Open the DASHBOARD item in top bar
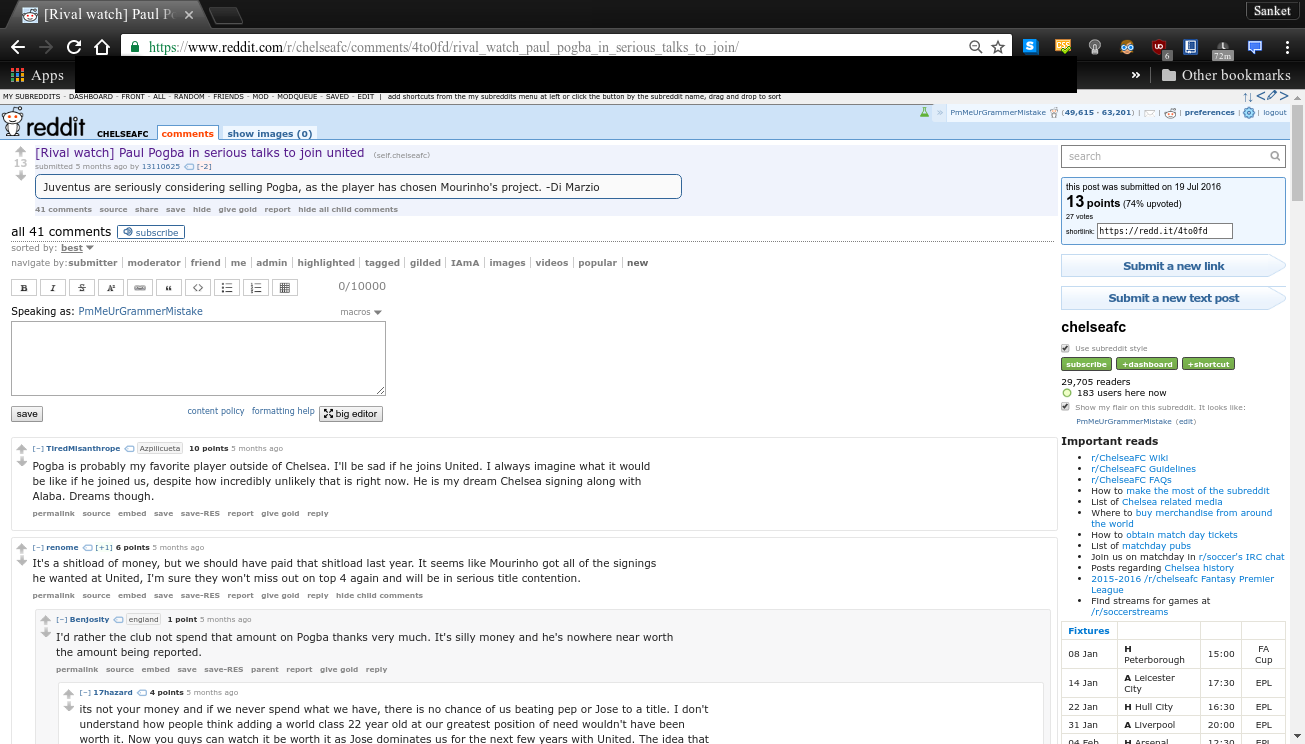 (91, 97)
